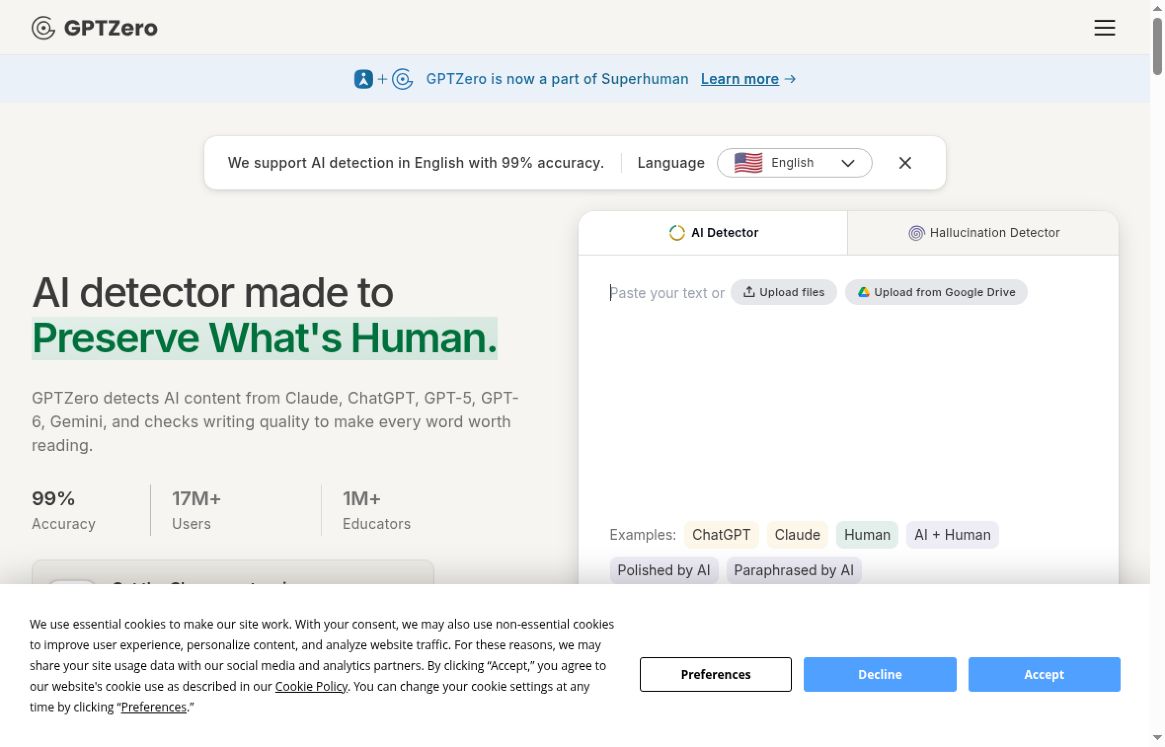
Task: Choose the Paraphrased by AI example
Action: [x=794, y=570]
